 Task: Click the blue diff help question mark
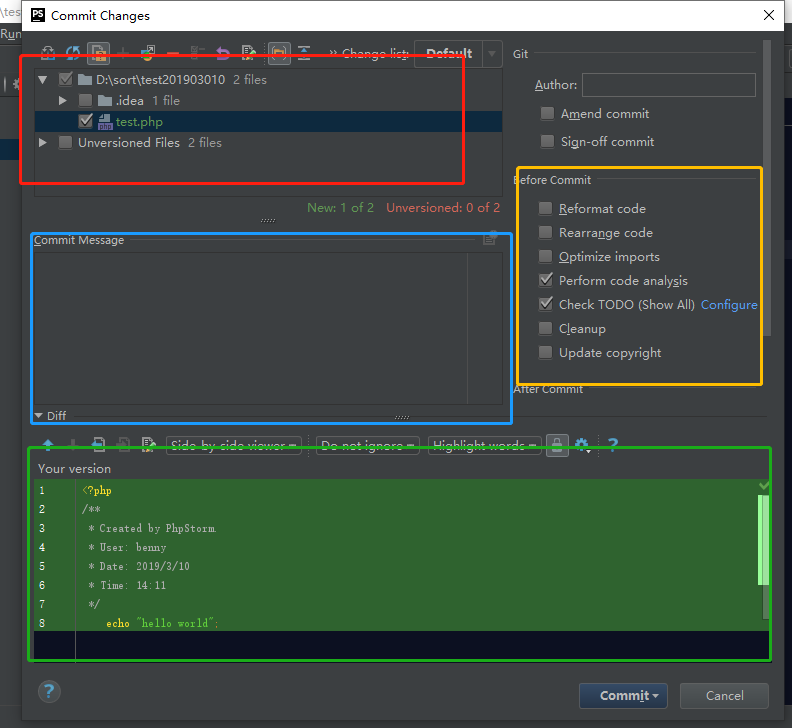(x=613, y=445)
